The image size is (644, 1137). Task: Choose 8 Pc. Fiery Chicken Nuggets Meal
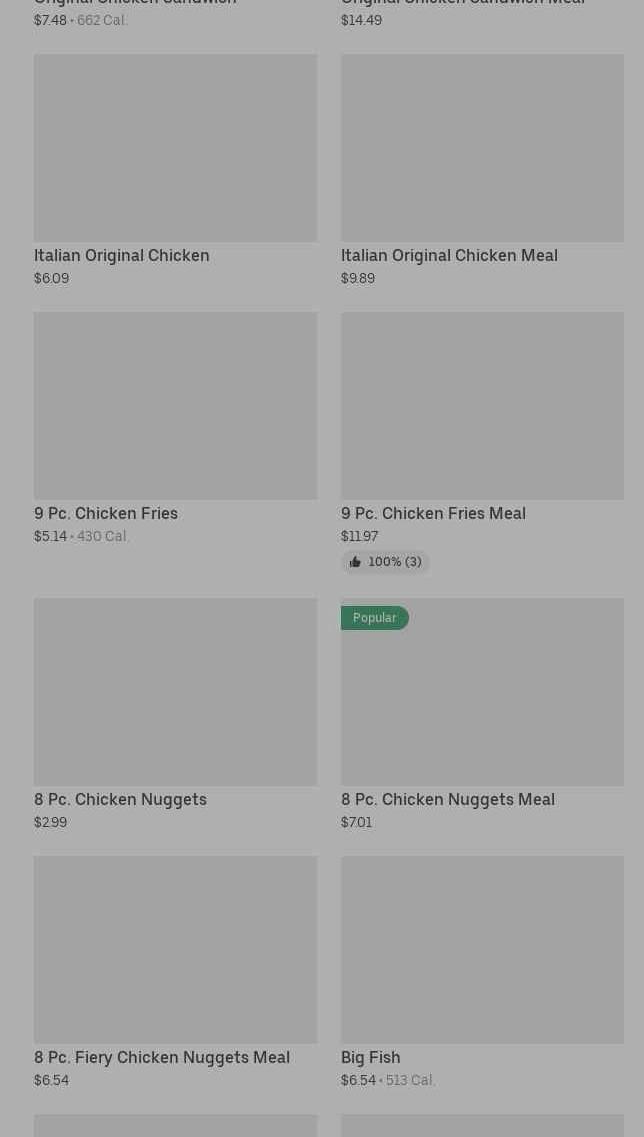click(161, 1058)
